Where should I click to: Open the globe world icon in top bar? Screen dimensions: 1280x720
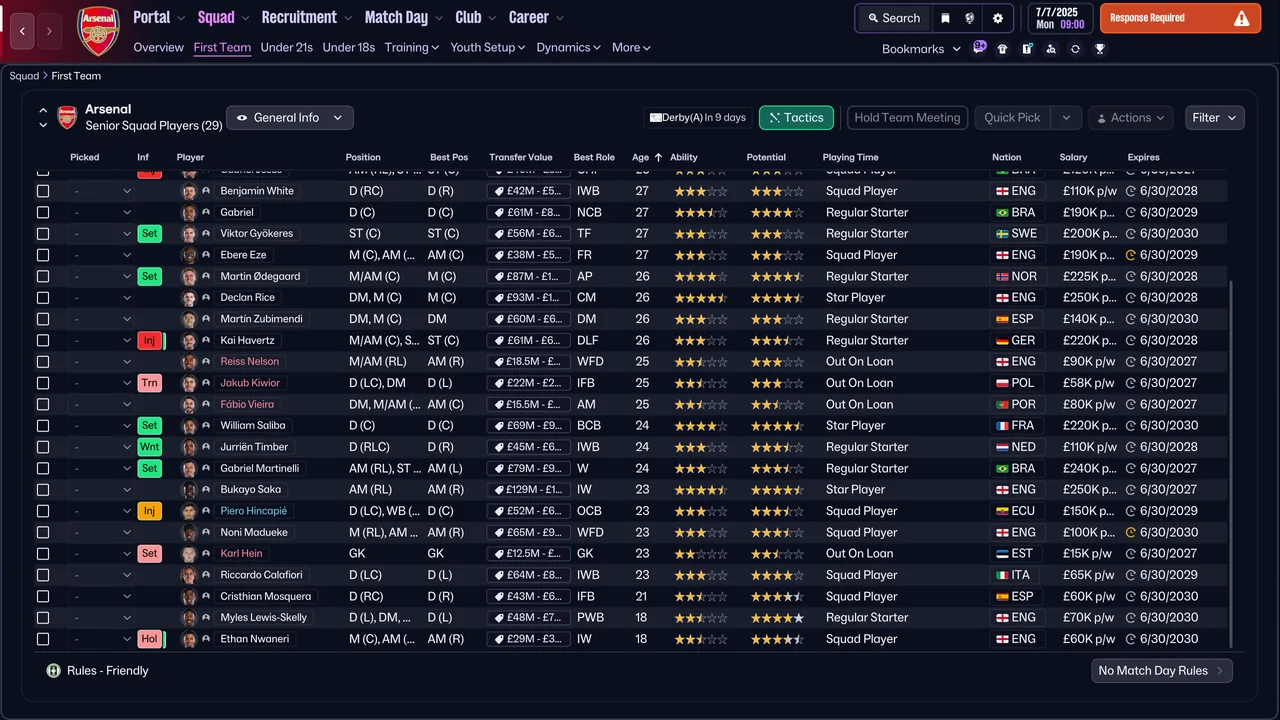(970, 18)
